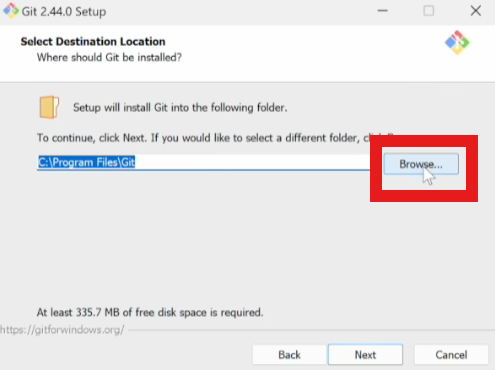This screenshot has width=495, height=370.
Task: Open the https://gitforwindows.org/ link
Action: point(62,330)
